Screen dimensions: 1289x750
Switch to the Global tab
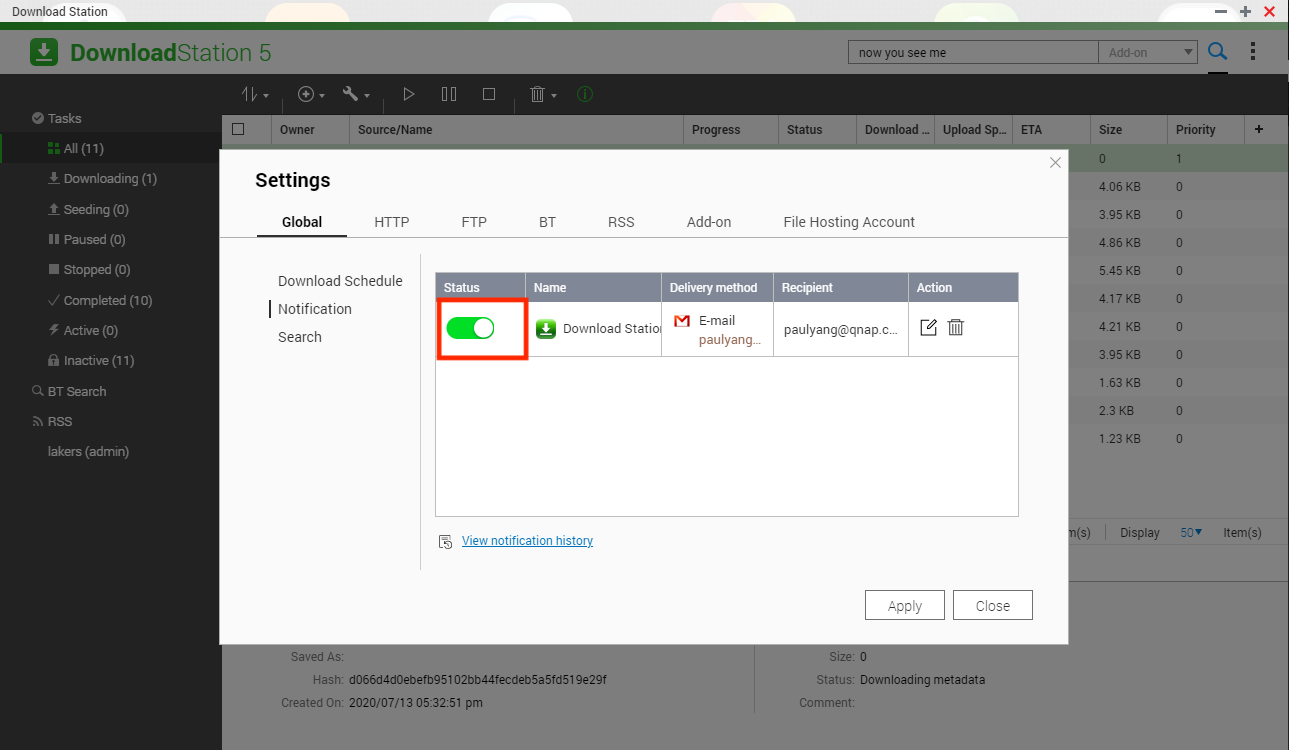pos(302,222)
